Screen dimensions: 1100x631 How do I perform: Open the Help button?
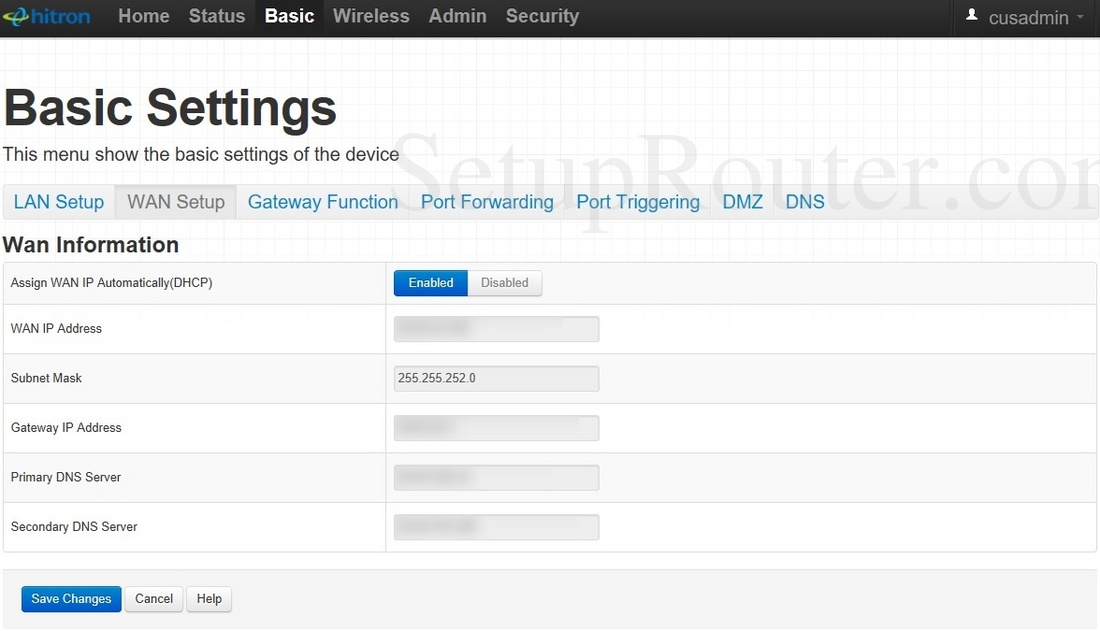click(x=209, y=599)
